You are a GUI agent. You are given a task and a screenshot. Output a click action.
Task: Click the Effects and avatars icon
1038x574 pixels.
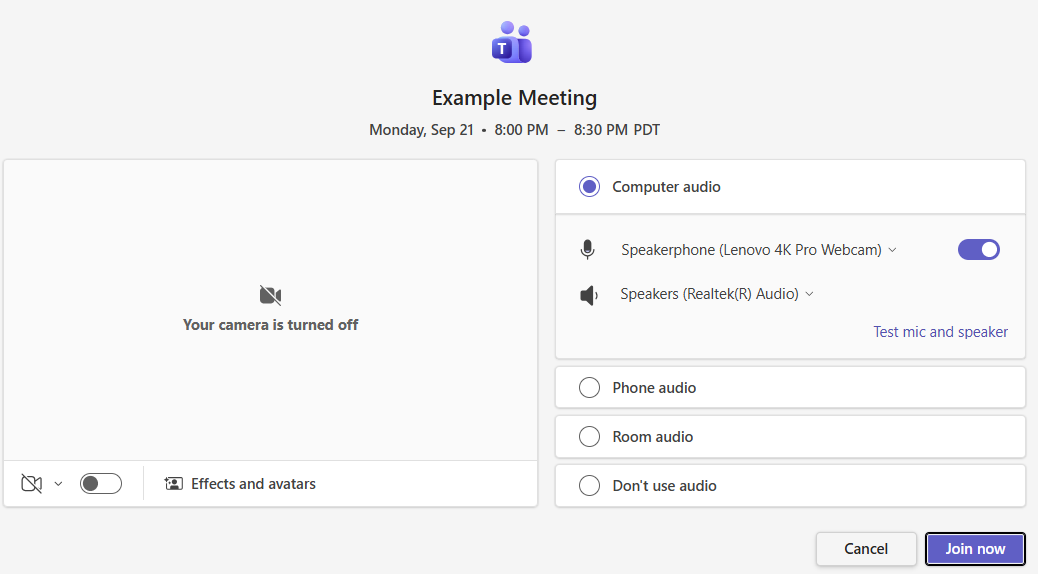(x=173, y=484)
